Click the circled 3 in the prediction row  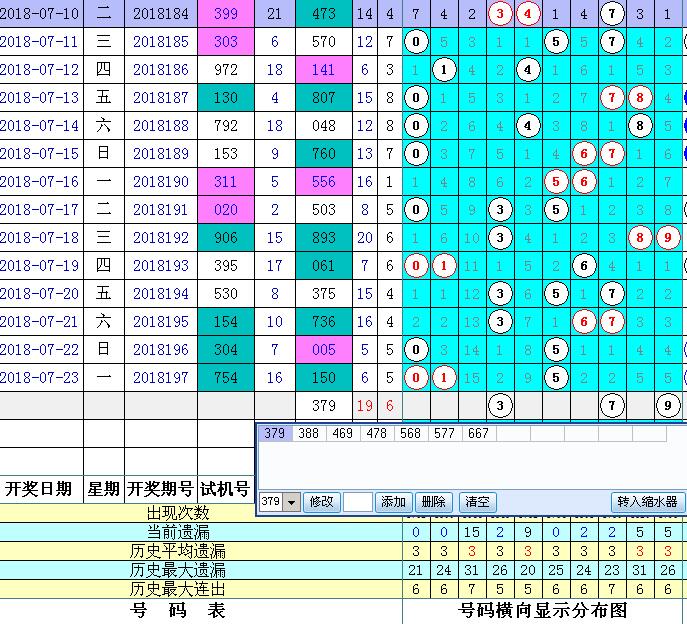tap(500, 406)
